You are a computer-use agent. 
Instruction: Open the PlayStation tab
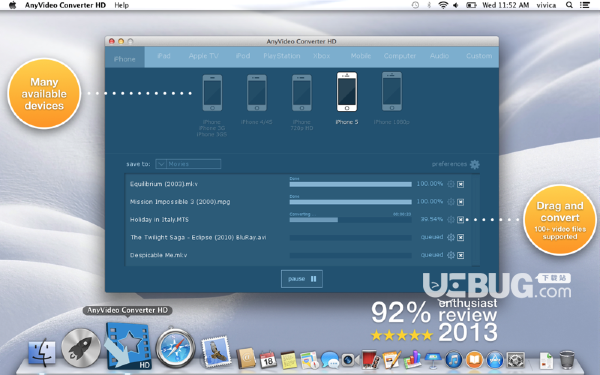pos(282,56)
